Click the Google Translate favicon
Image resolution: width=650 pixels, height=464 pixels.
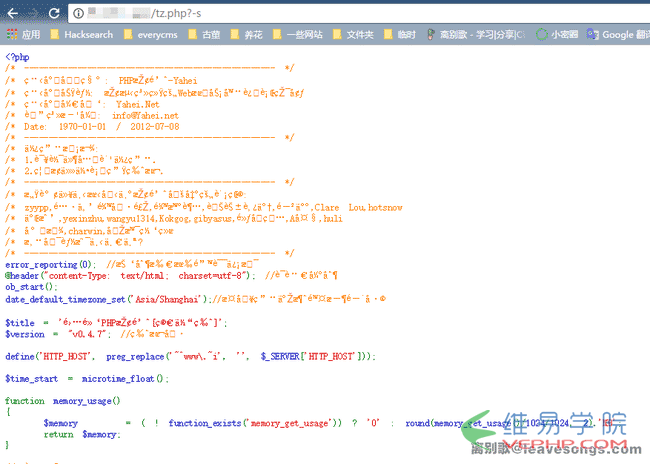point(592,34)
